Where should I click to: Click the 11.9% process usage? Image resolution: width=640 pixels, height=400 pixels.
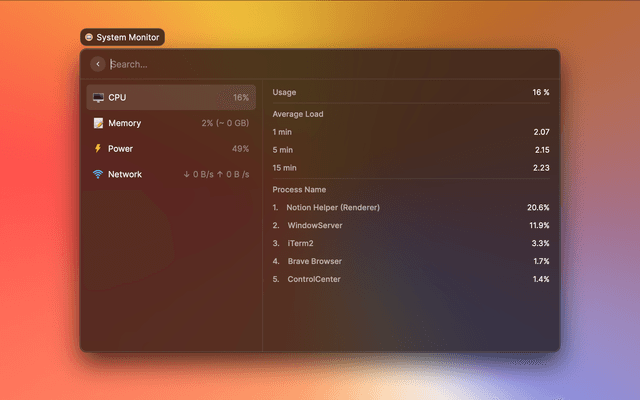coord(539,225)
